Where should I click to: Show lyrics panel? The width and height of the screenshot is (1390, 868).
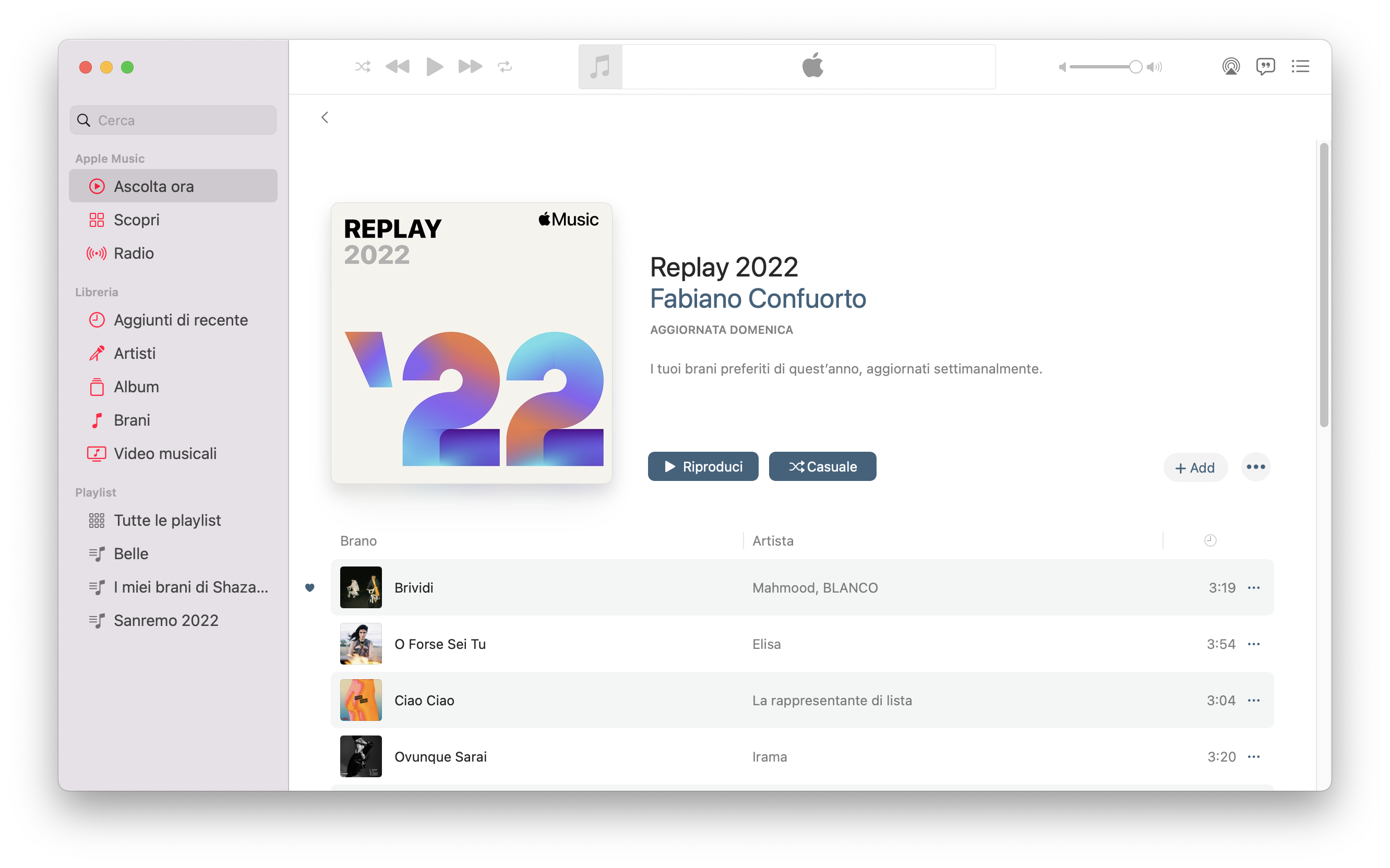click(x=1265, y=67)
